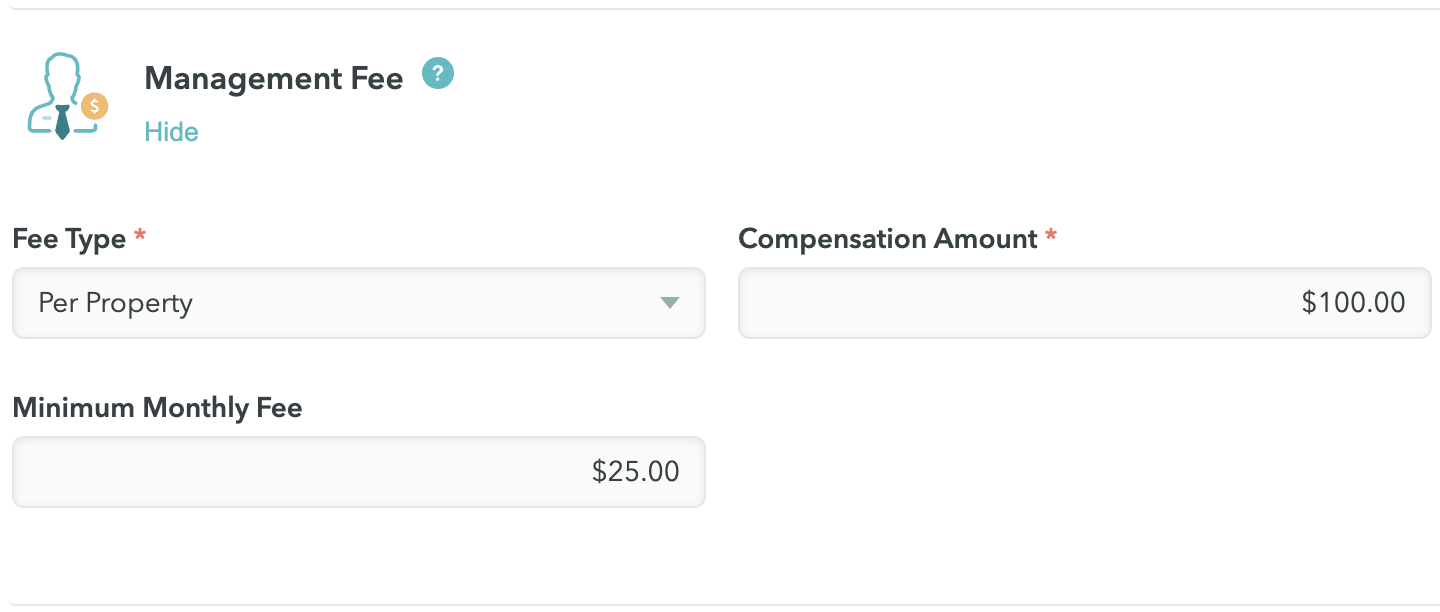Click the tie on the manager icon
The image size is (1440, 612).
pyautogui.click(x=62, y=122)
